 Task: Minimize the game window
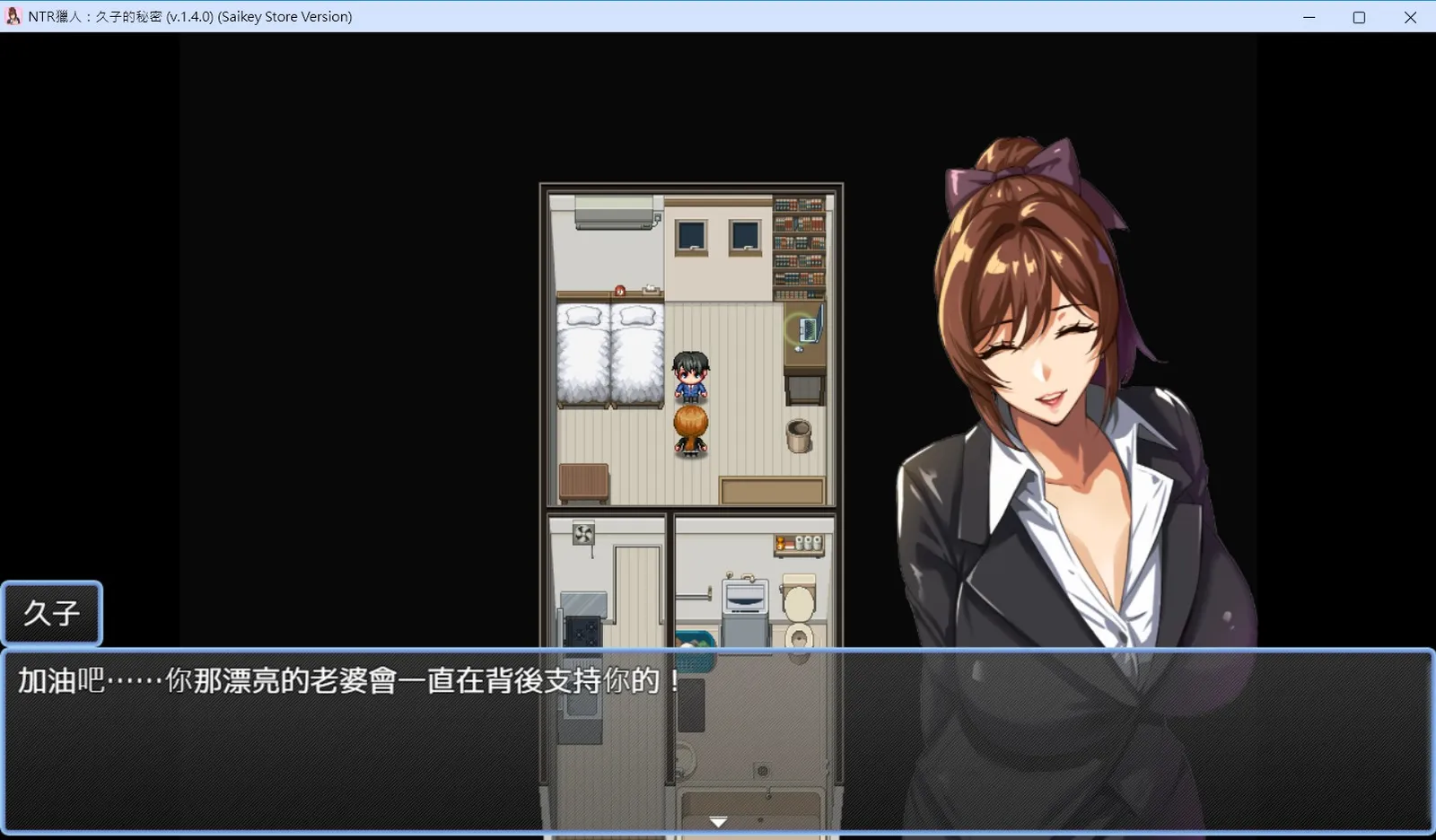tap(1309, 17)
